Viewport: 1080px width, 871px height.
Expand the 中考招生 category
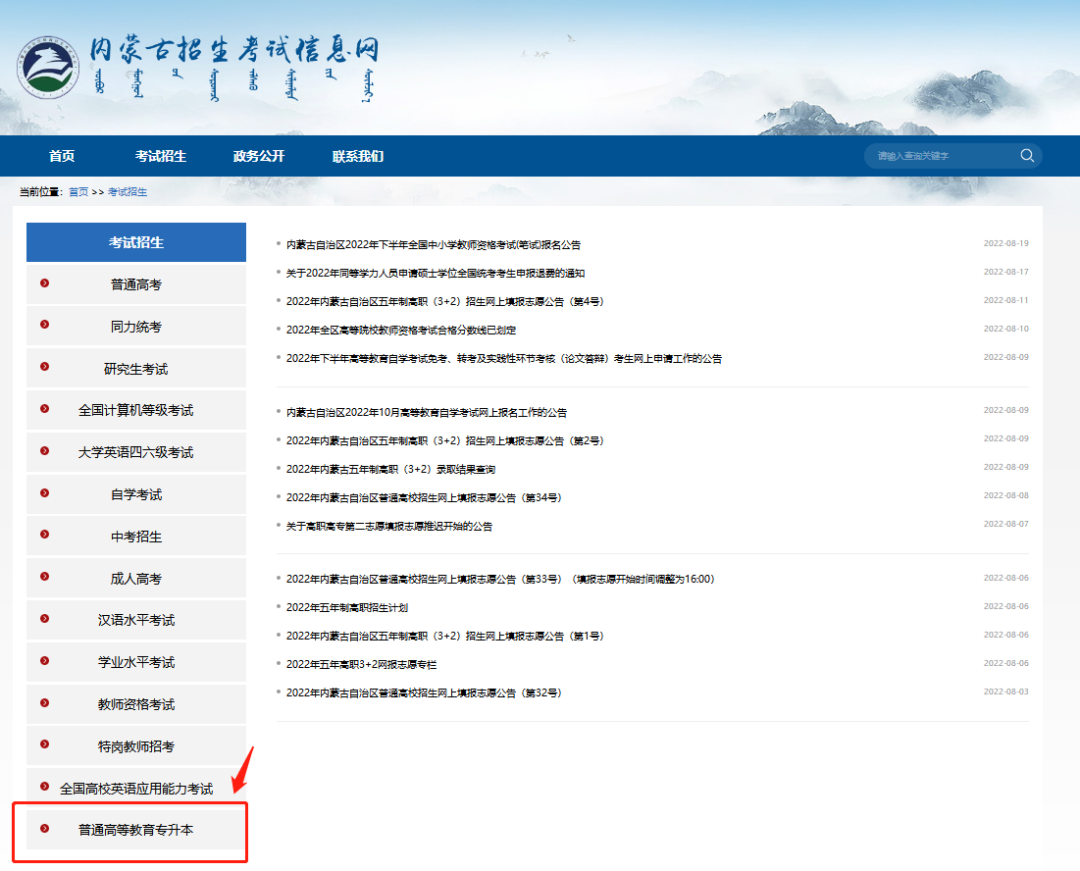click(135, 536)
